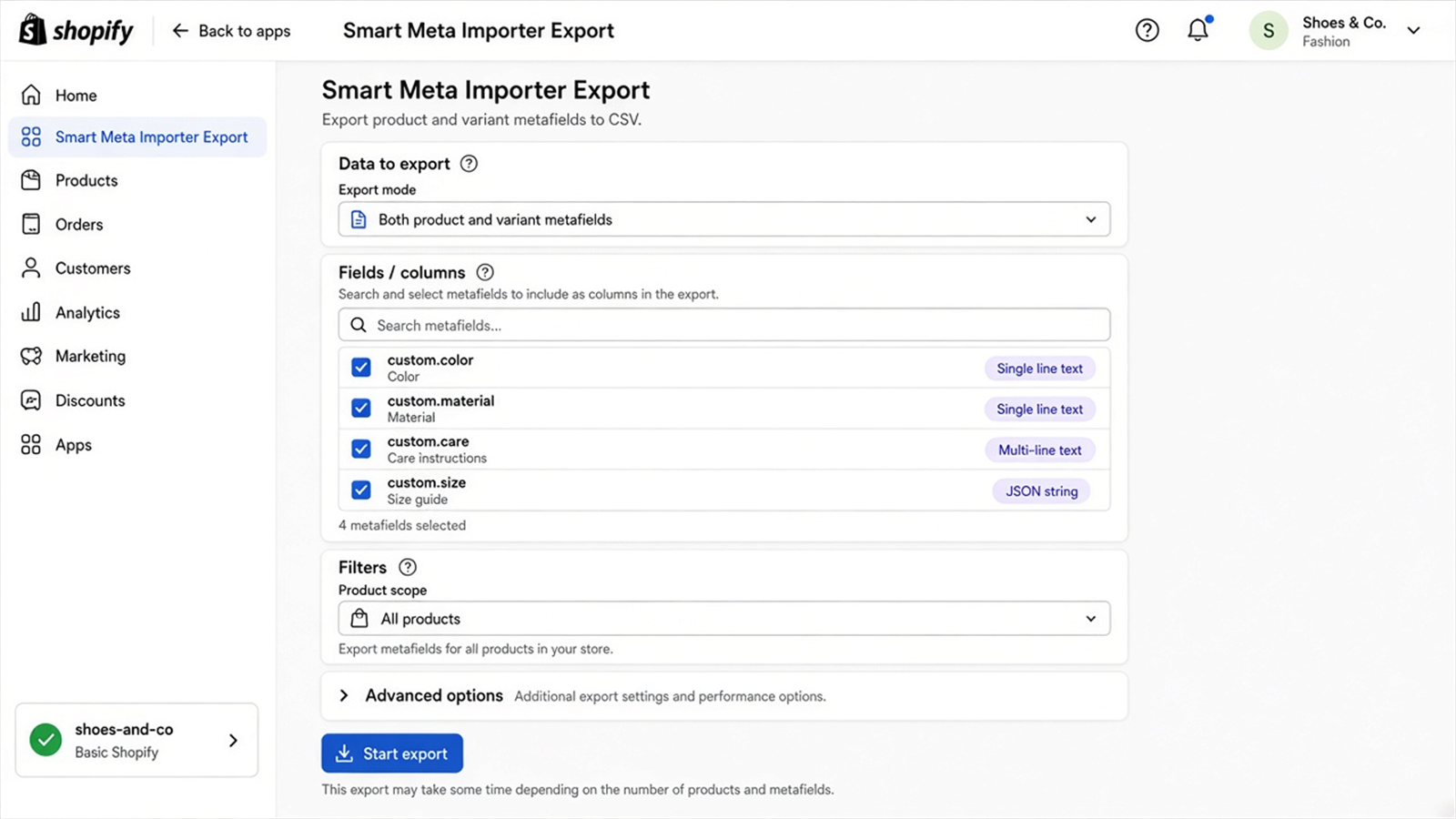Open the account menu chevron
This screenshot has height=819, width=1456.
click(1413, 31)
